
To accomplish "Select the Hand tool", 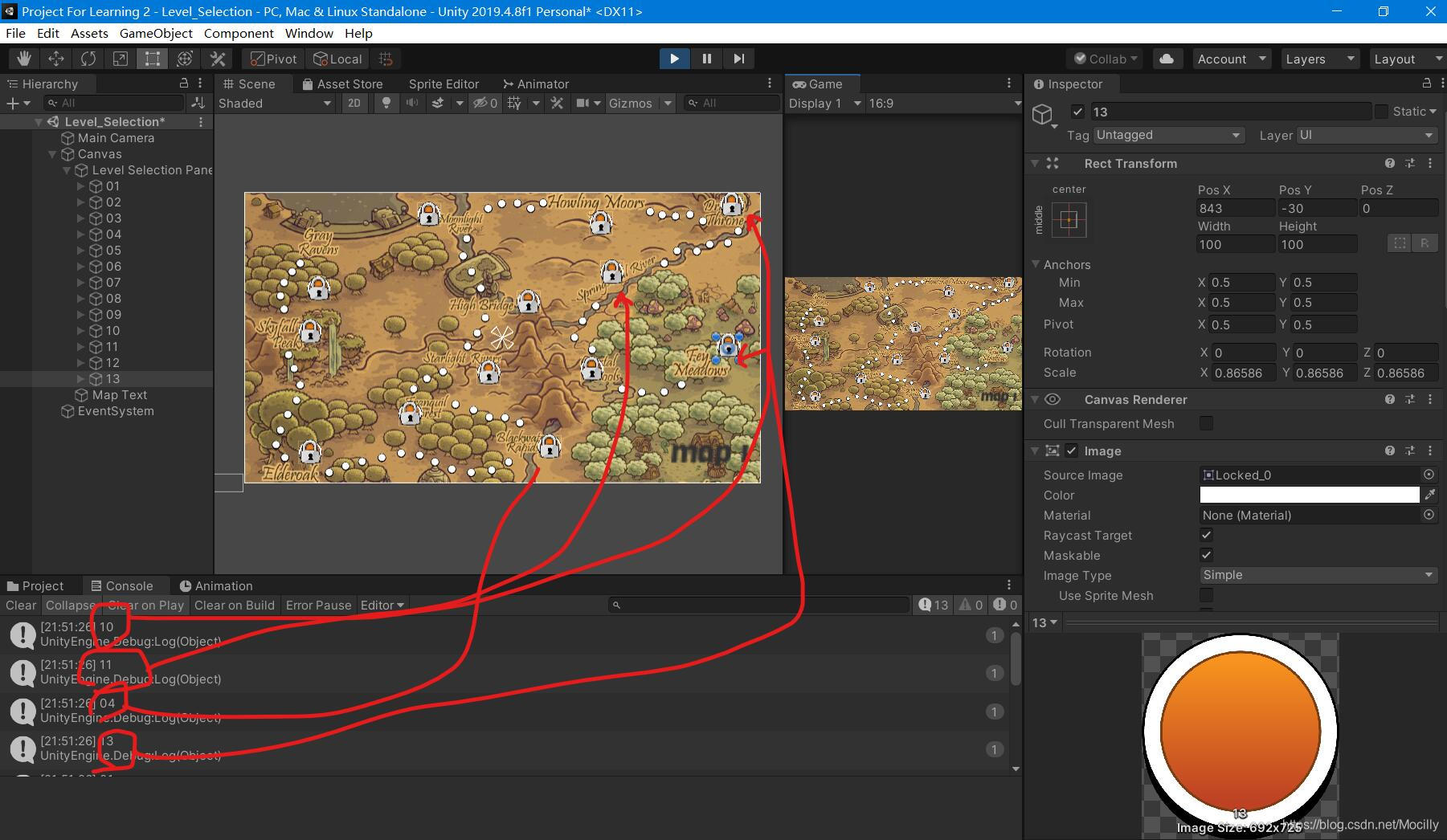I will pos(24,59).
